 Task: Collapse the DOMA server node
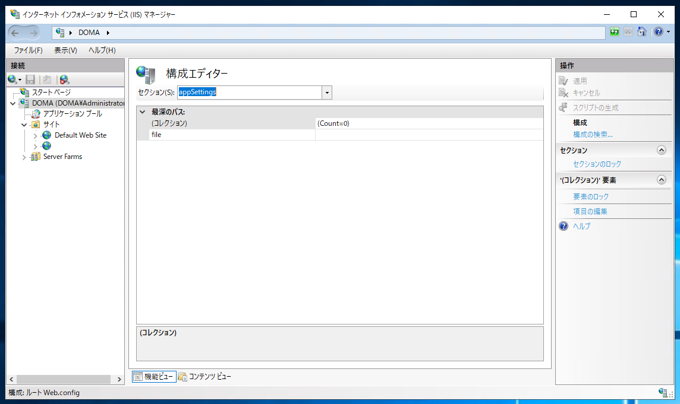tap(13, 104)
